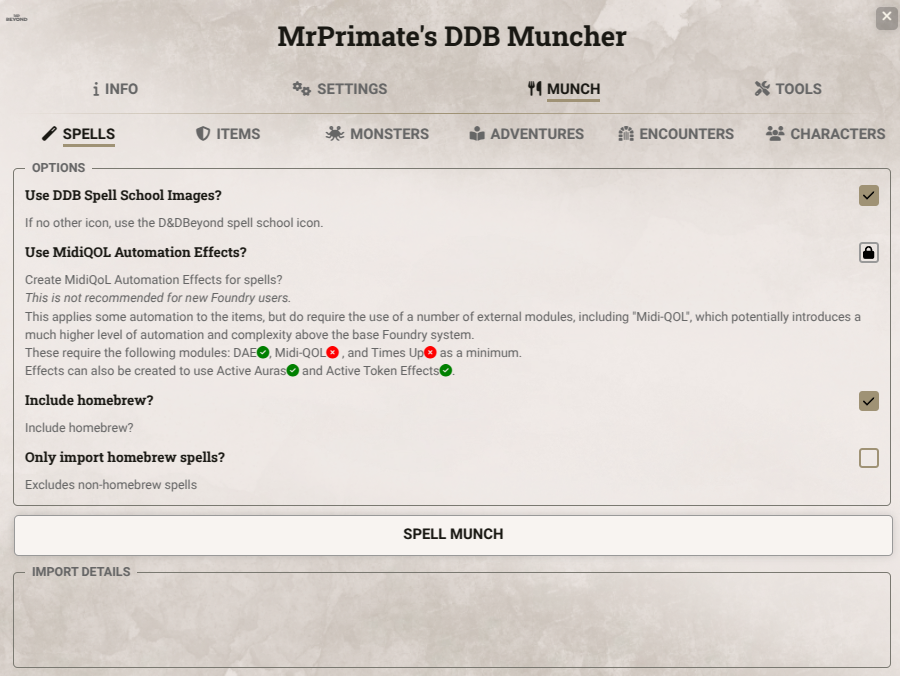Click the bold 'Include homebrew?' label
Image resolution: width=900 pixels, height=676 pixels.
89,400
